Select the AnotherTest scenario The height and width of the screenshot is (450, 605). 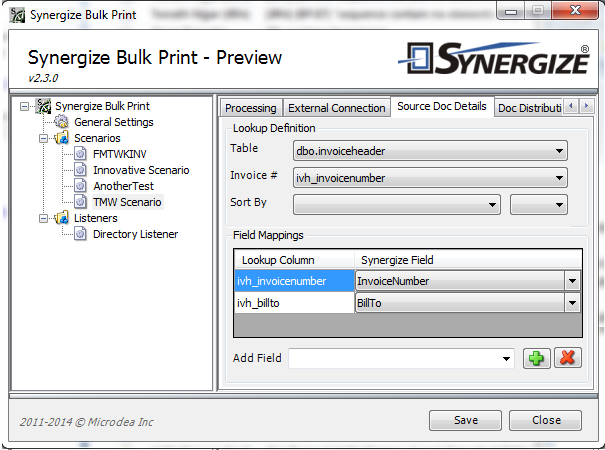[123, 186]
